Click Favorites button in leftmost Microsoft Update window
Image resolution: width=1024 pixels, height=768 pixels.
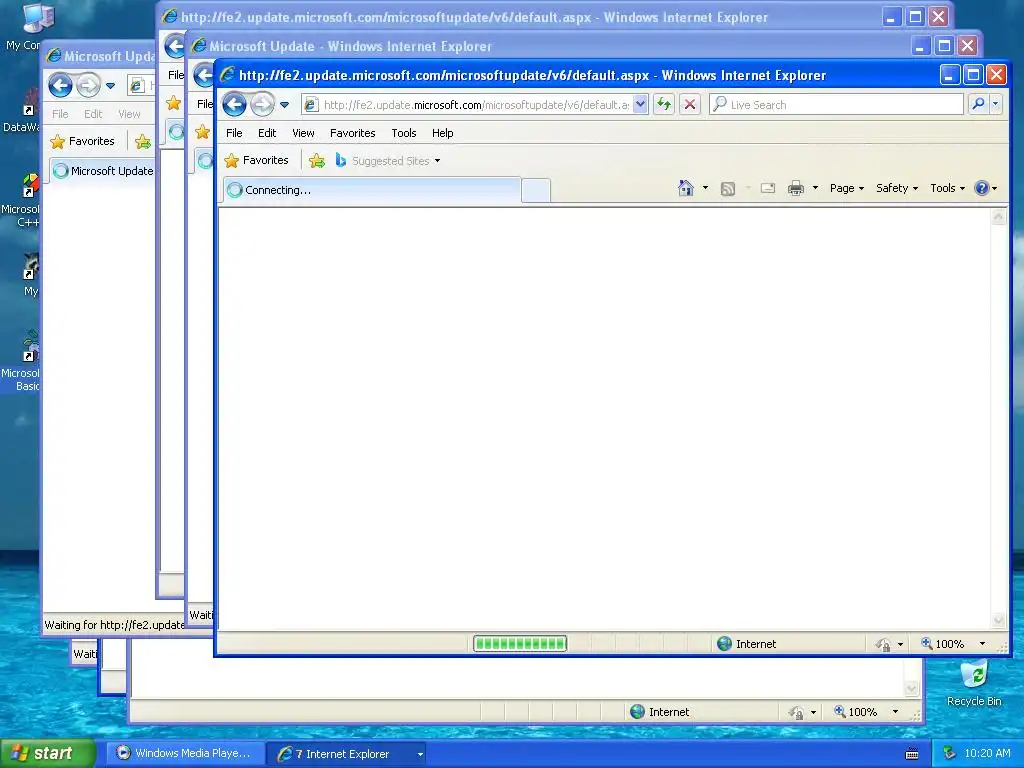coord(82,141)
